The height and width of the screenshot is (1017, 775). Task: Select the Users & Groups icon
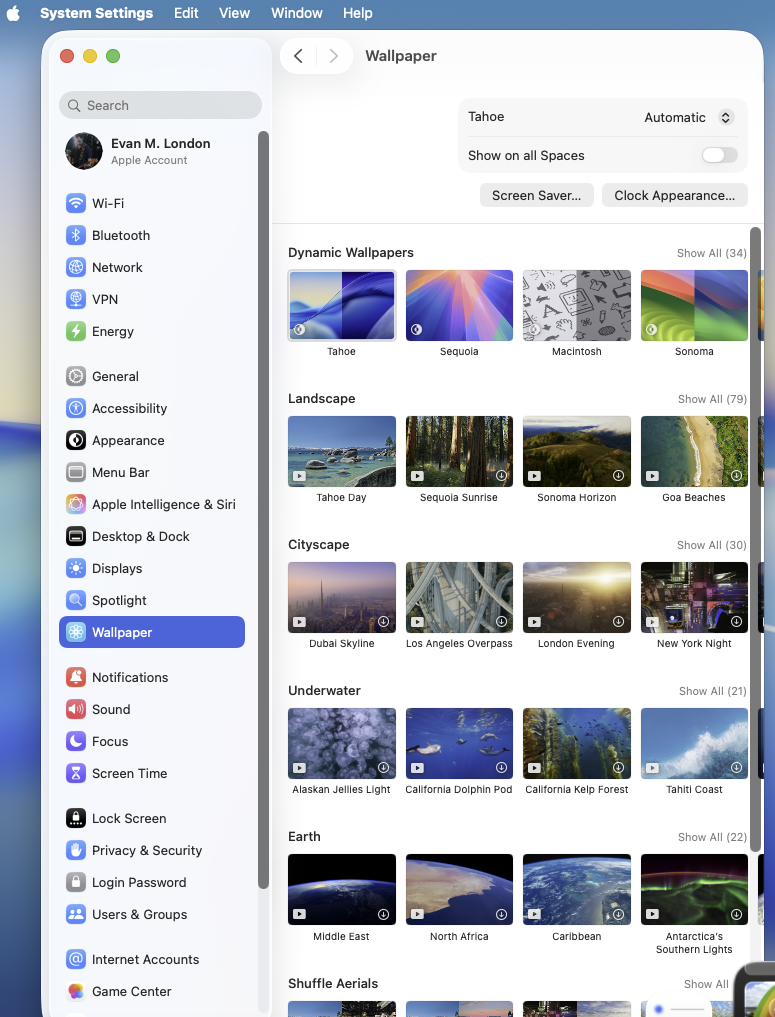76,914
